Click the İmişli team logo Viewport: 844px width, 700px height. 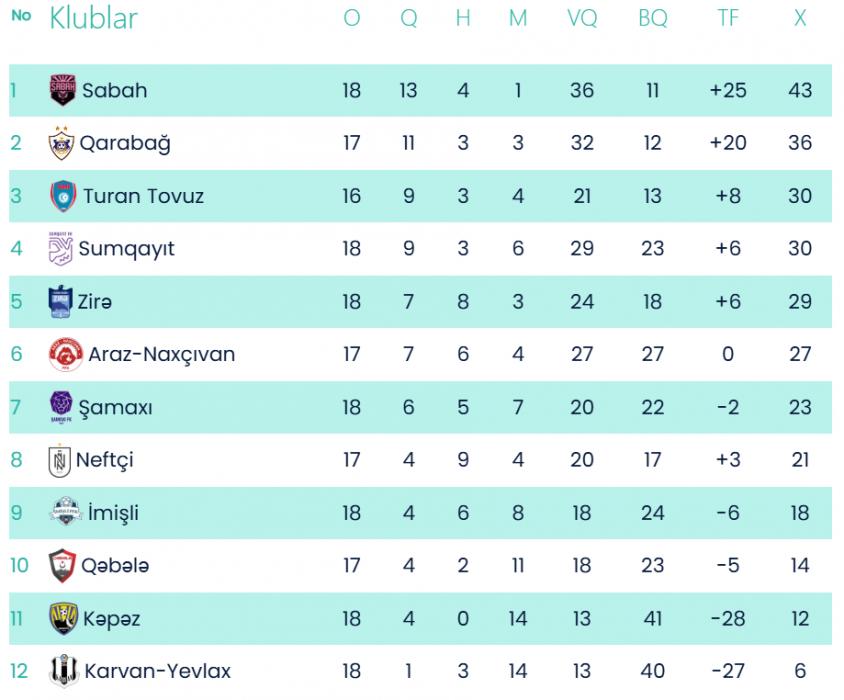(64, 513)
